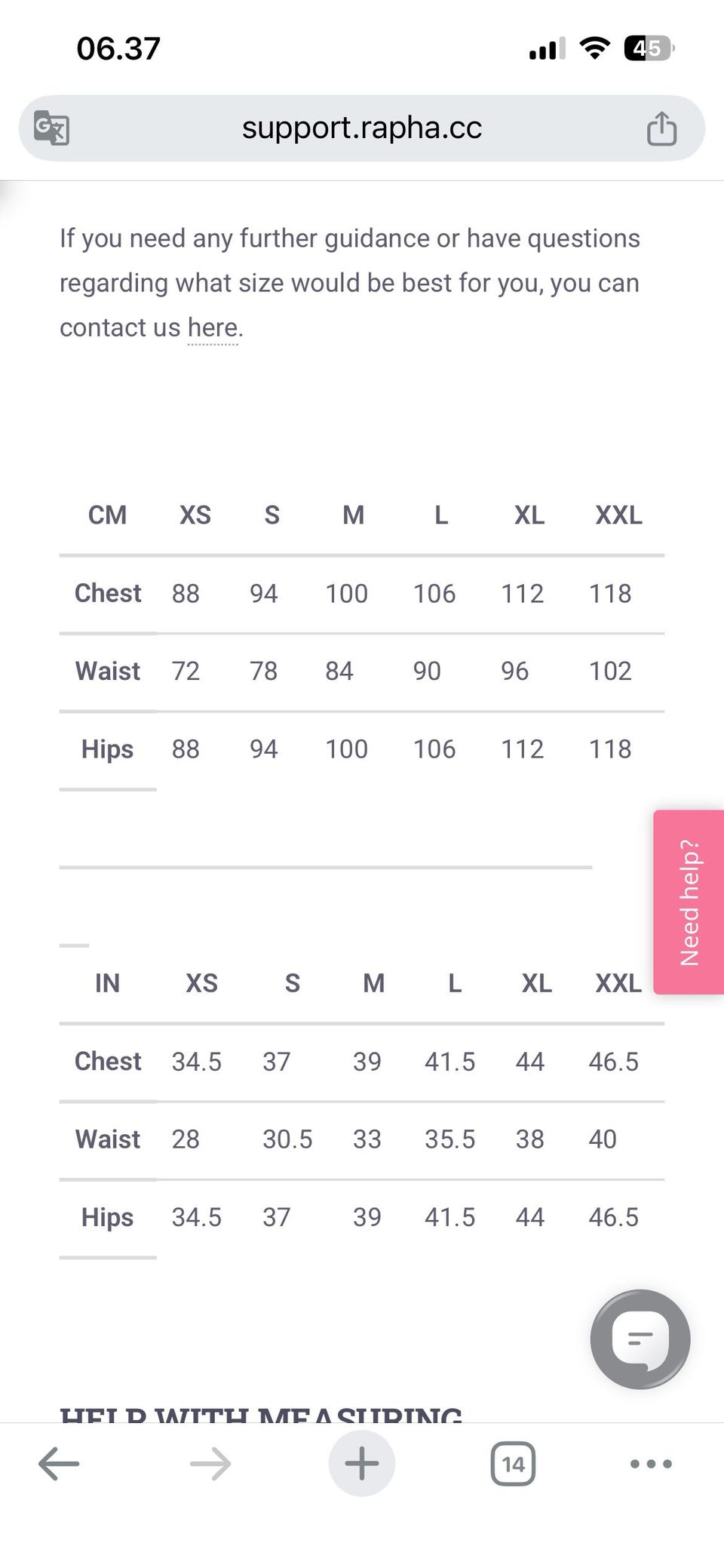724x1568 pixels.
Task: Open the three-dot browser menu
Action: [650, 1464]
